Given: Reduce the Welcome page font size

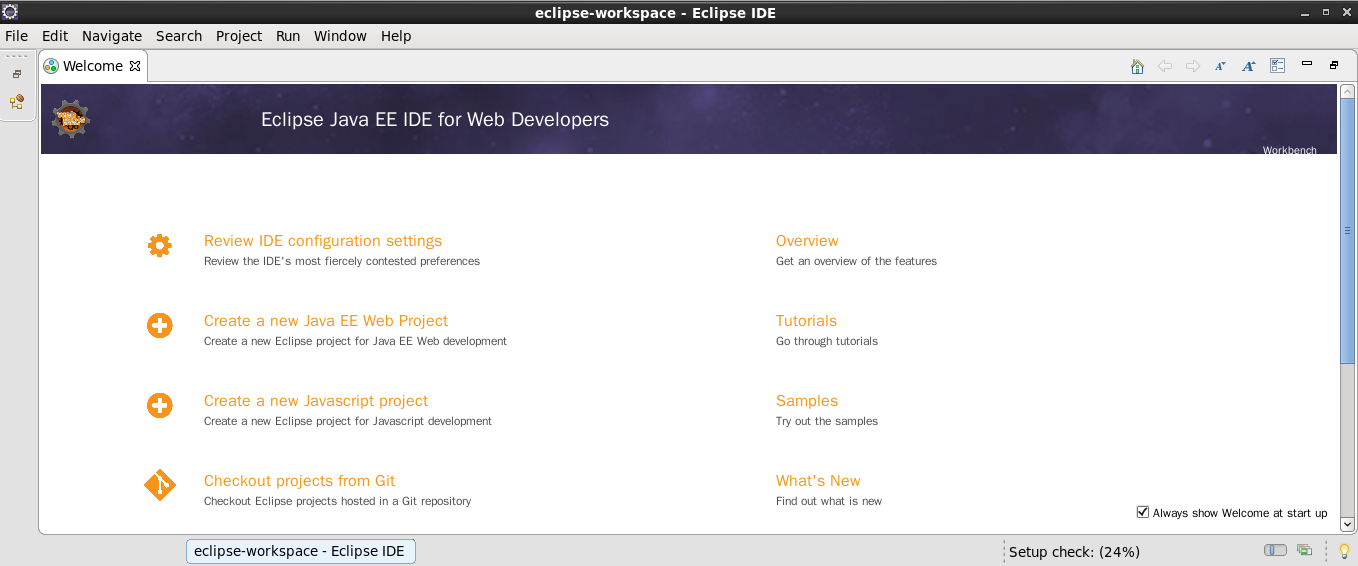Looking at the screenshot, I should (1220, 66).
